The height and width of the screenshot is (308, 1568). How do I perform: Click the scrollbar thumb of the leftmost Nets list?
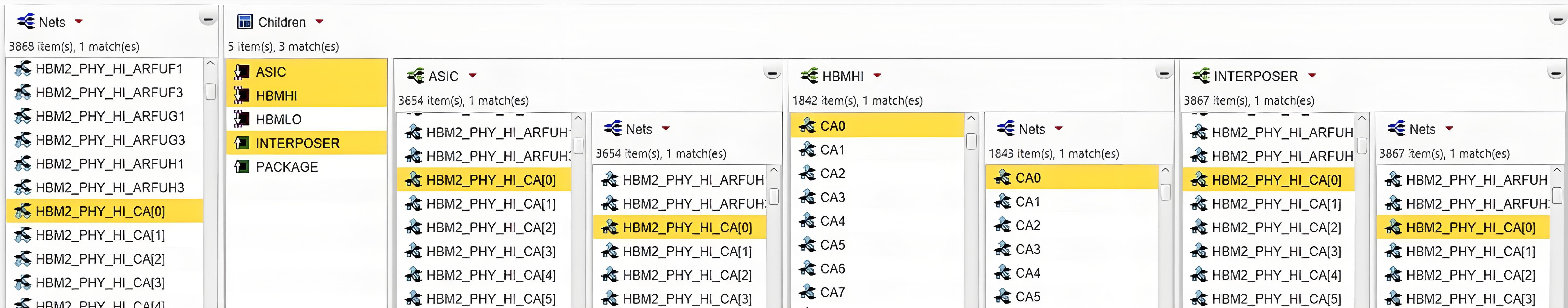[x=210, y=91]
